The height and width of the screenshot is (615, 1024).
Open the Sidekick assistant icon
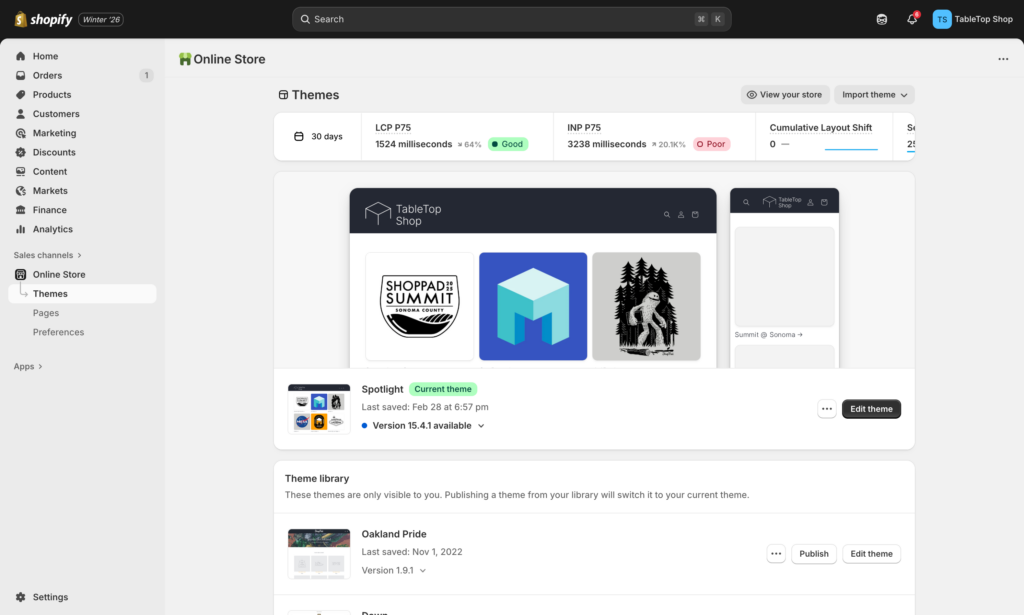[x=882, y=20]
